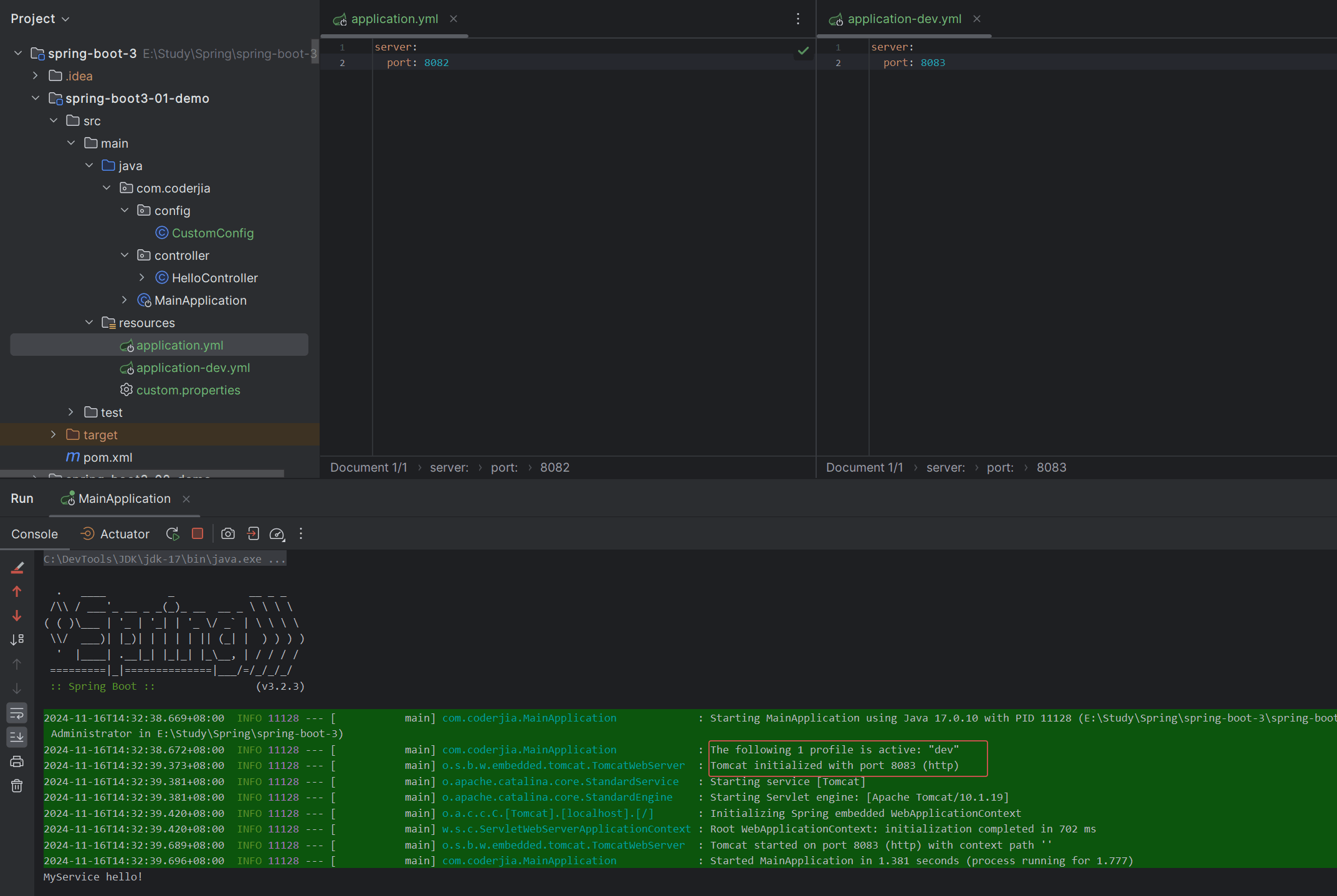Click the exit/attach debugger icon in Run toolbar
Image resolution: width=1337 pixels, height=896 pixels.
252,534
